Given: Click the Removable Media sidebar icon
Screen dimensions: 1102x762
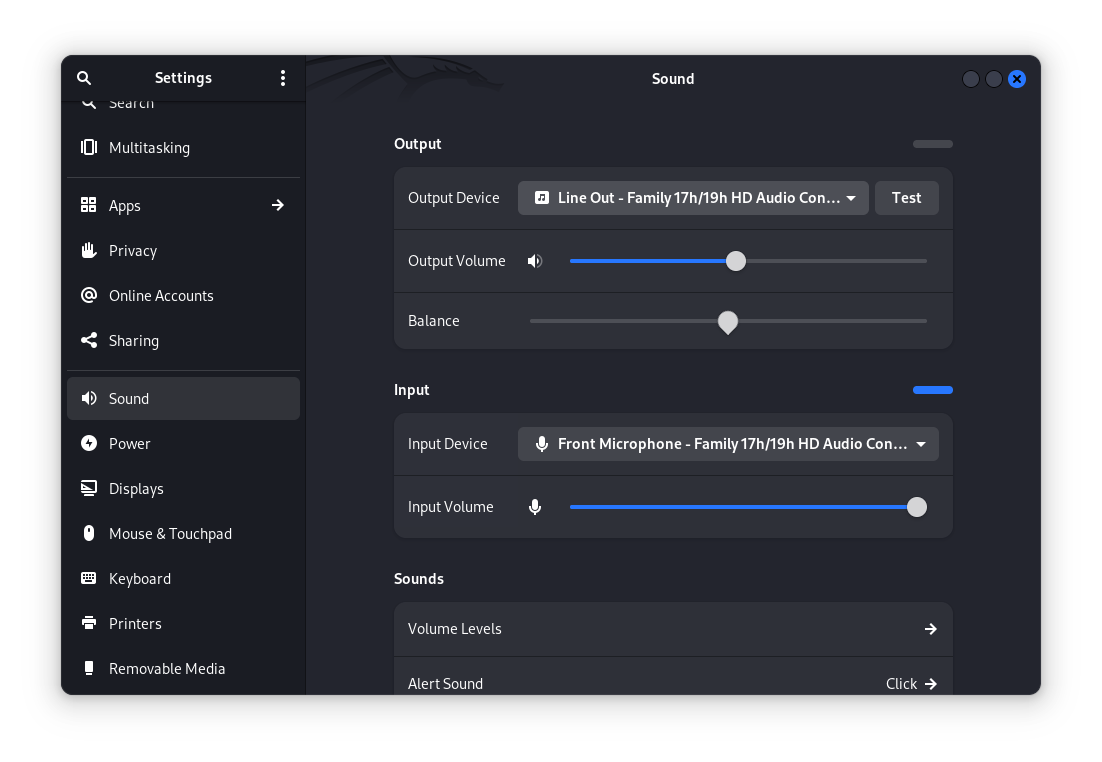Looking at the screenshot, I should tap(88, 668).
